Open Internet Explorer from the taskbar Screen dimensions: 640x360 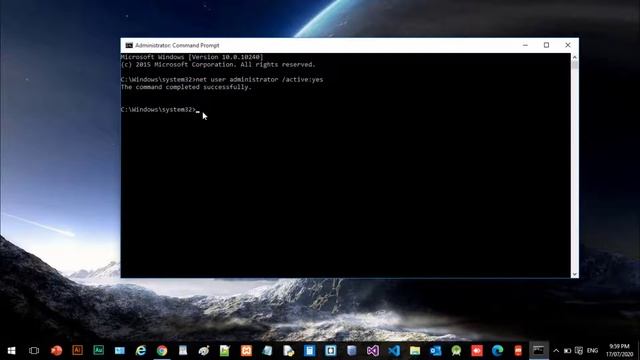point(141,351)
